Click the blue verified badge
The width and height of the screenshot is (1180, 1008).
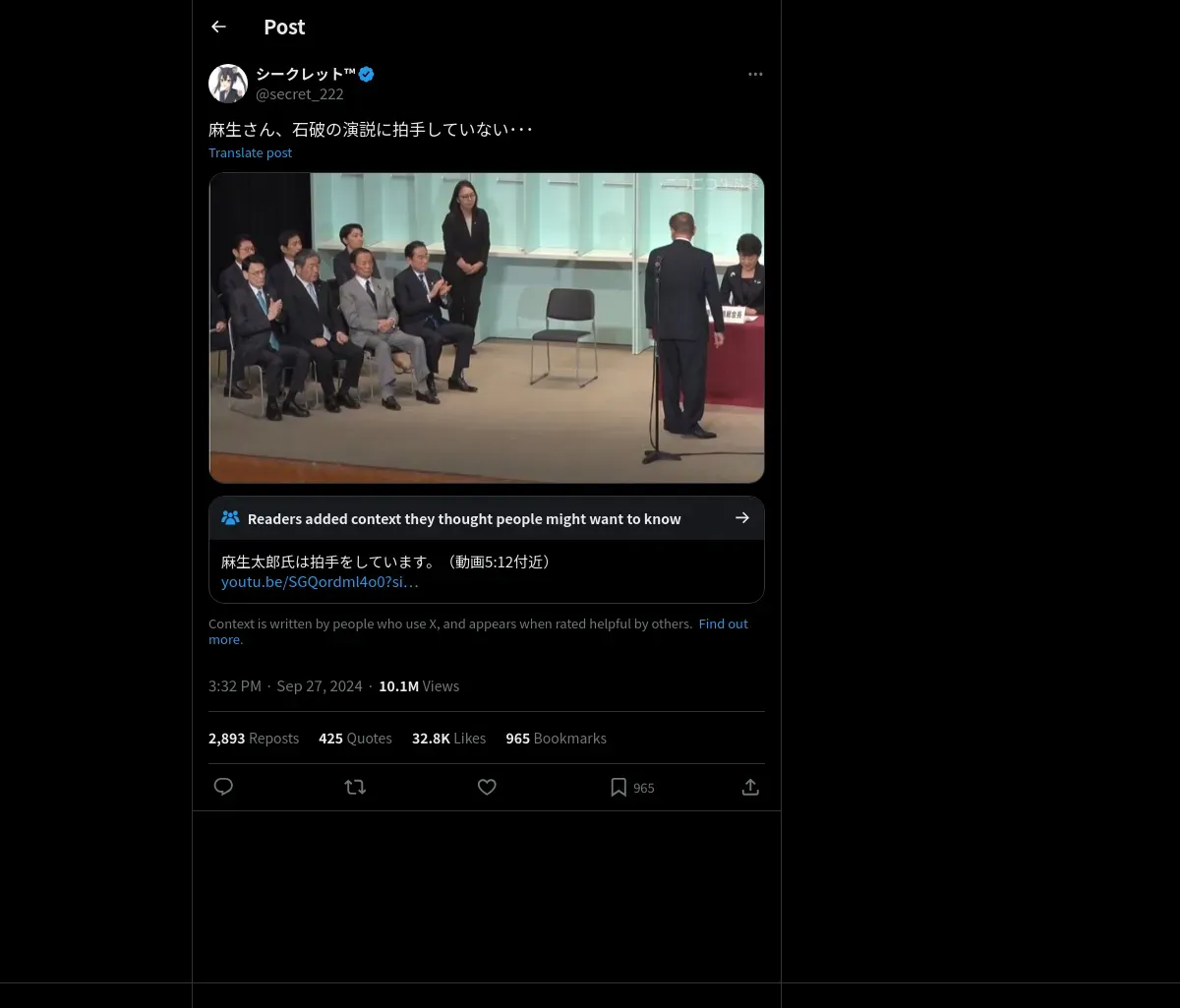(x=367, y=74)
